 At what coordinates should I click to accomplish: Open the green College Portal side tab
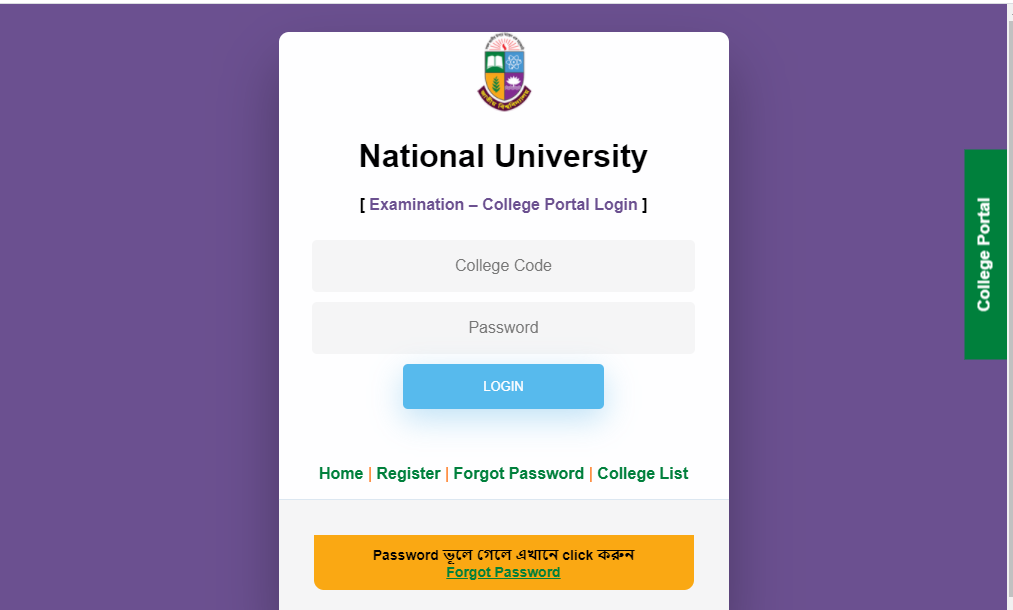click(x=985, y=254)
